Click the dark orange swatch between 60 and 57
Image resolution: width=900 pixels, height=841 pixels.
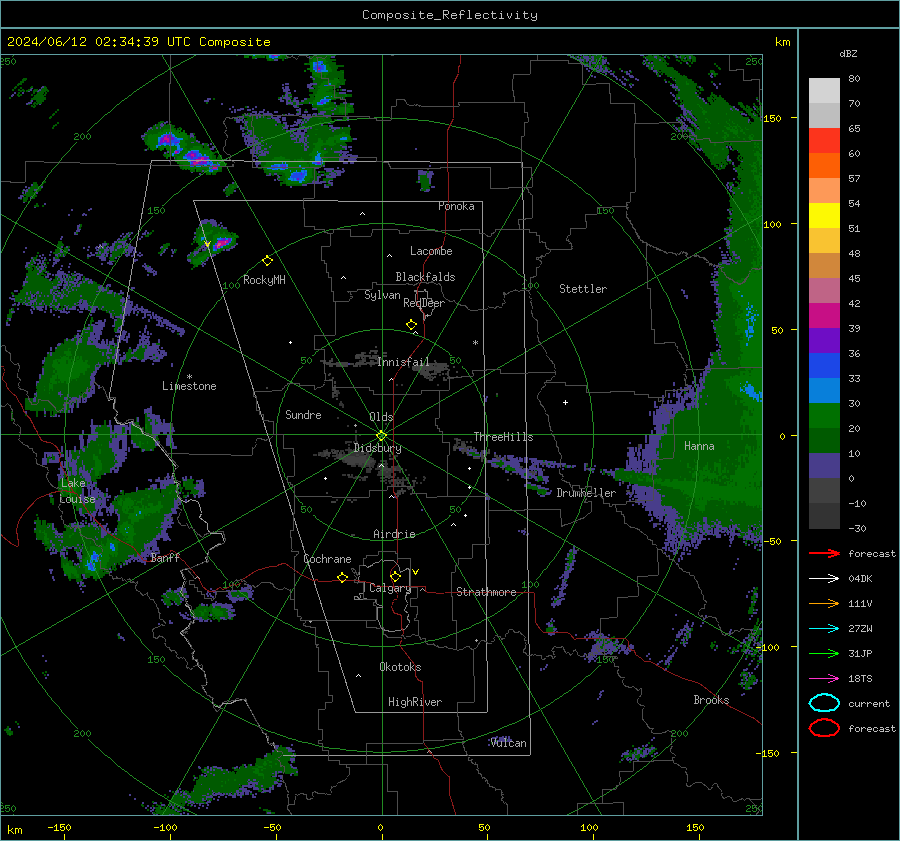coord(824,166)
